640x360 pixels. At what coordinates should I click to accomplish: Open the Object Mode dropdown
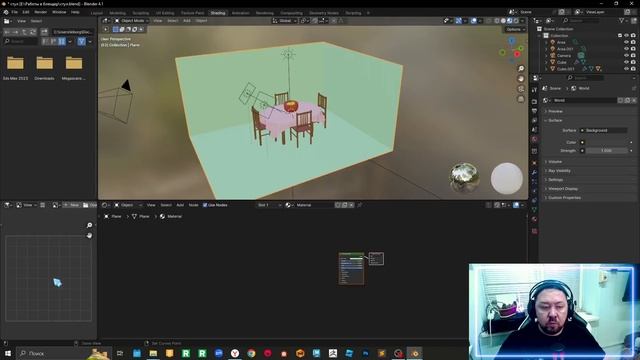click(131, 20)
